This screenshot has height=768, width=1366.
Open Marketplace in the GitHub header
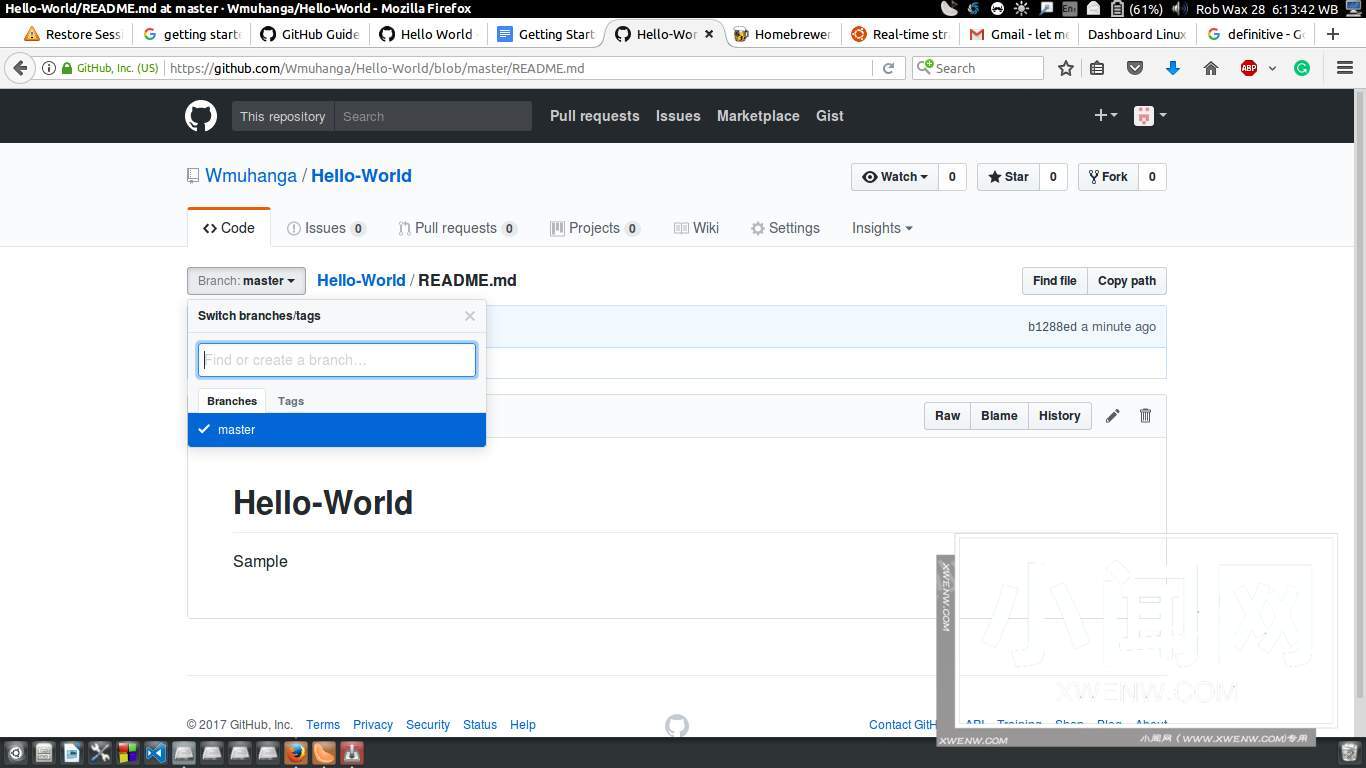coord(758,116)
